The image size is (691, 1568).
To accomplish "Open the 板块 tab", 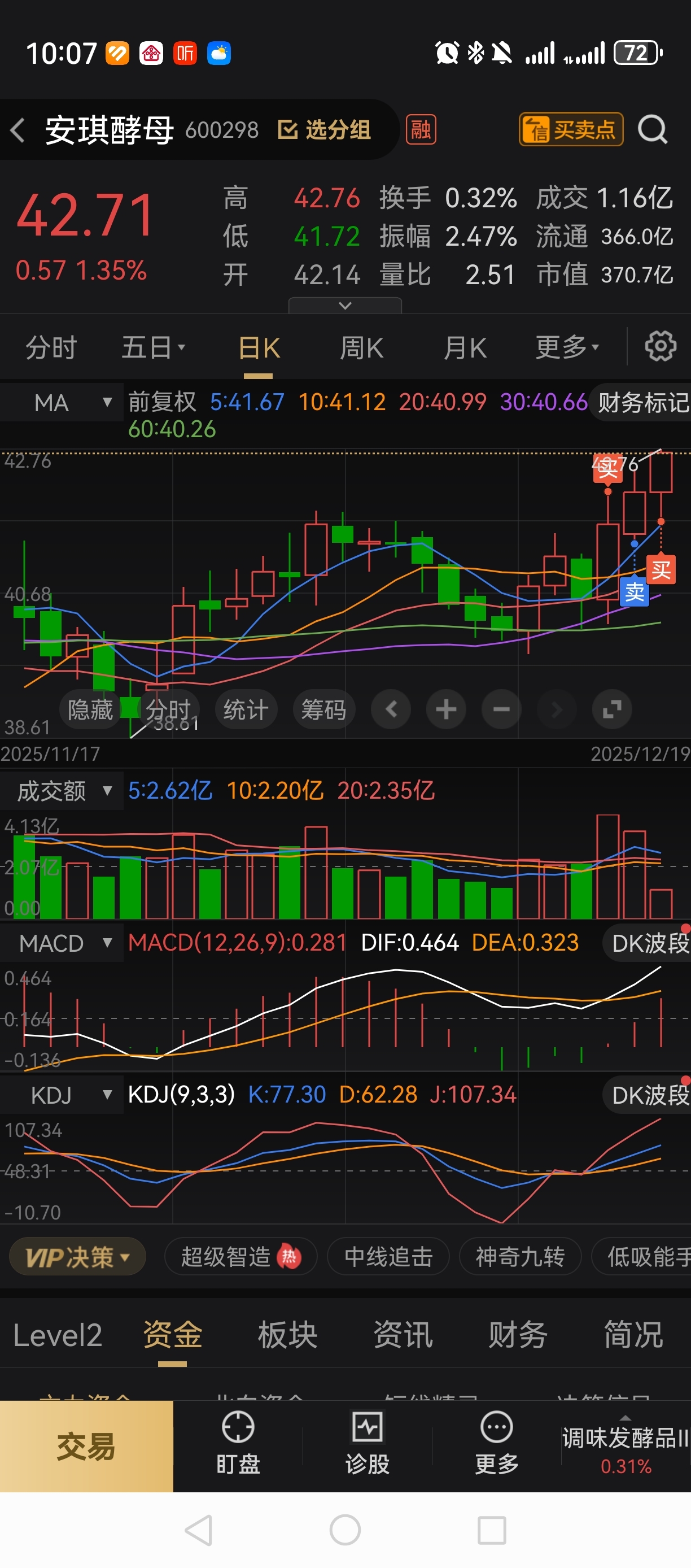I will pyautogui.click(x=288, y=1335).
